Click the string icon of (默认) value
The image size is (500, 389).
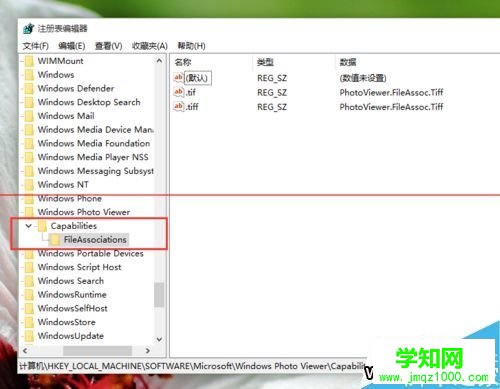(x=179, y=78)
